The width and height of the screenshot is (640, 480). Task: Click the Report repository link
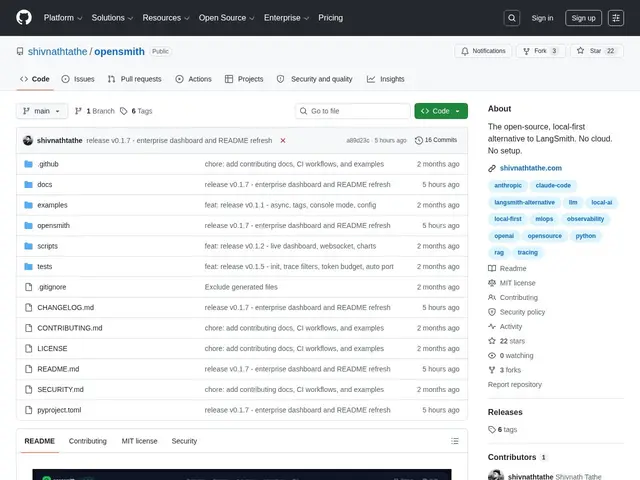pyautogui.click(x=515, y=384)
